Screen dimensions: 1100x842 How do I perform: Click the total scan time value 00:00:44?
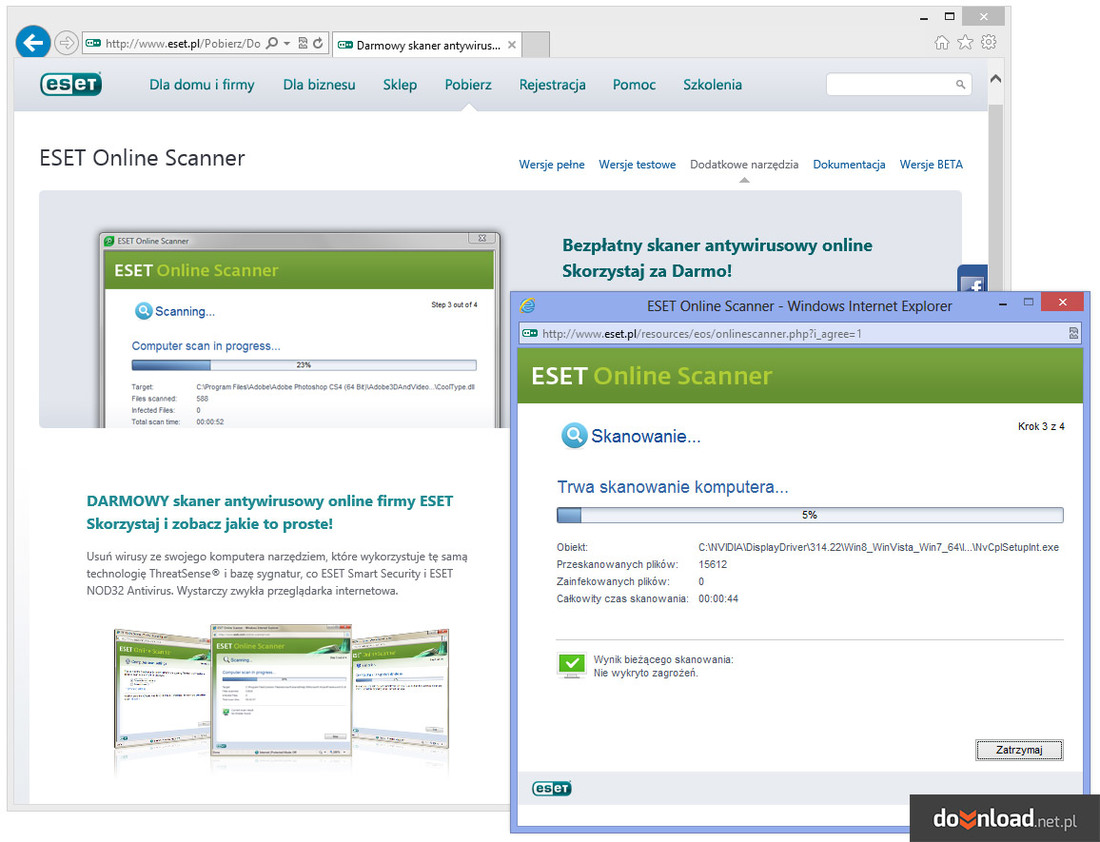pos(718,599)
